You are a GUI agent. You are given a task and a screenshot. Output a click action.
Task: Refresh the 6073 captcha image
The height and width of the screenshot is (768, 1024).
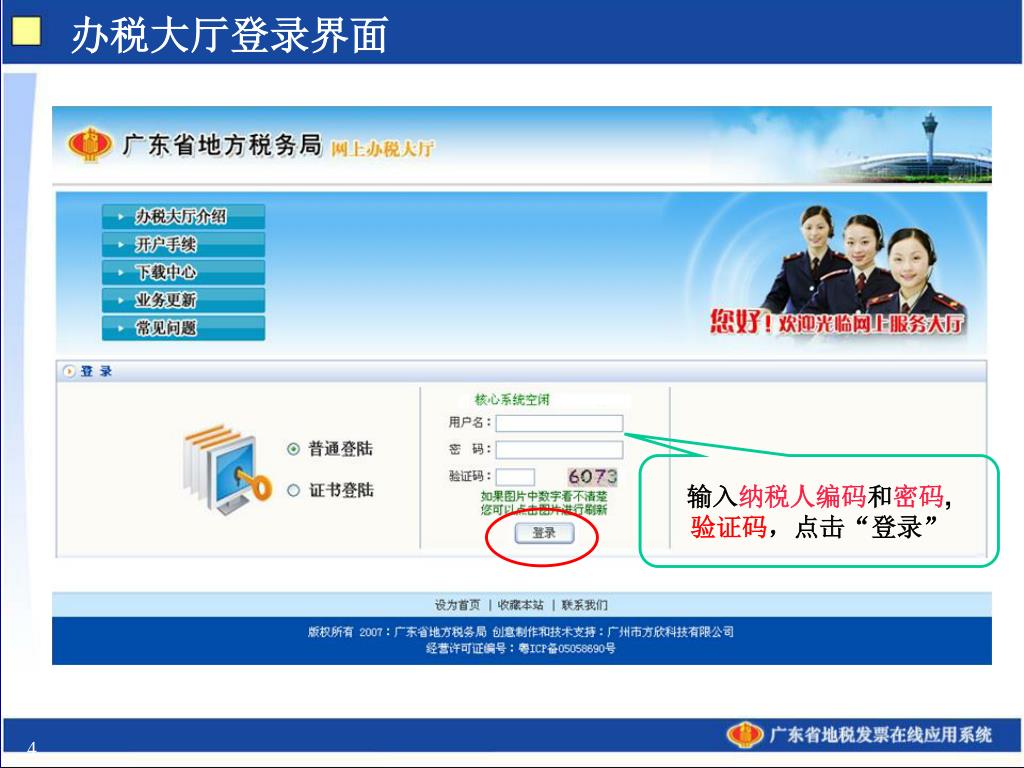coord(592,476)
